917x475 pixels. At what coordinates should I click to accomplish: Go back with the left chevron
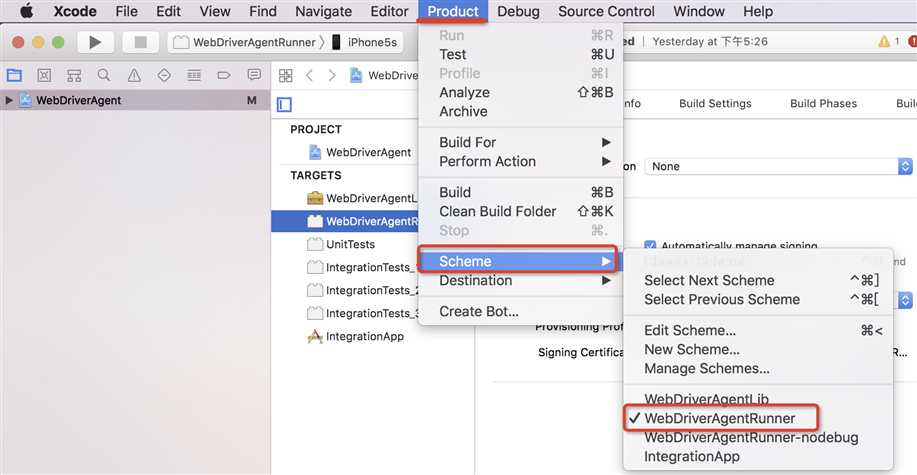click(309, 75)
